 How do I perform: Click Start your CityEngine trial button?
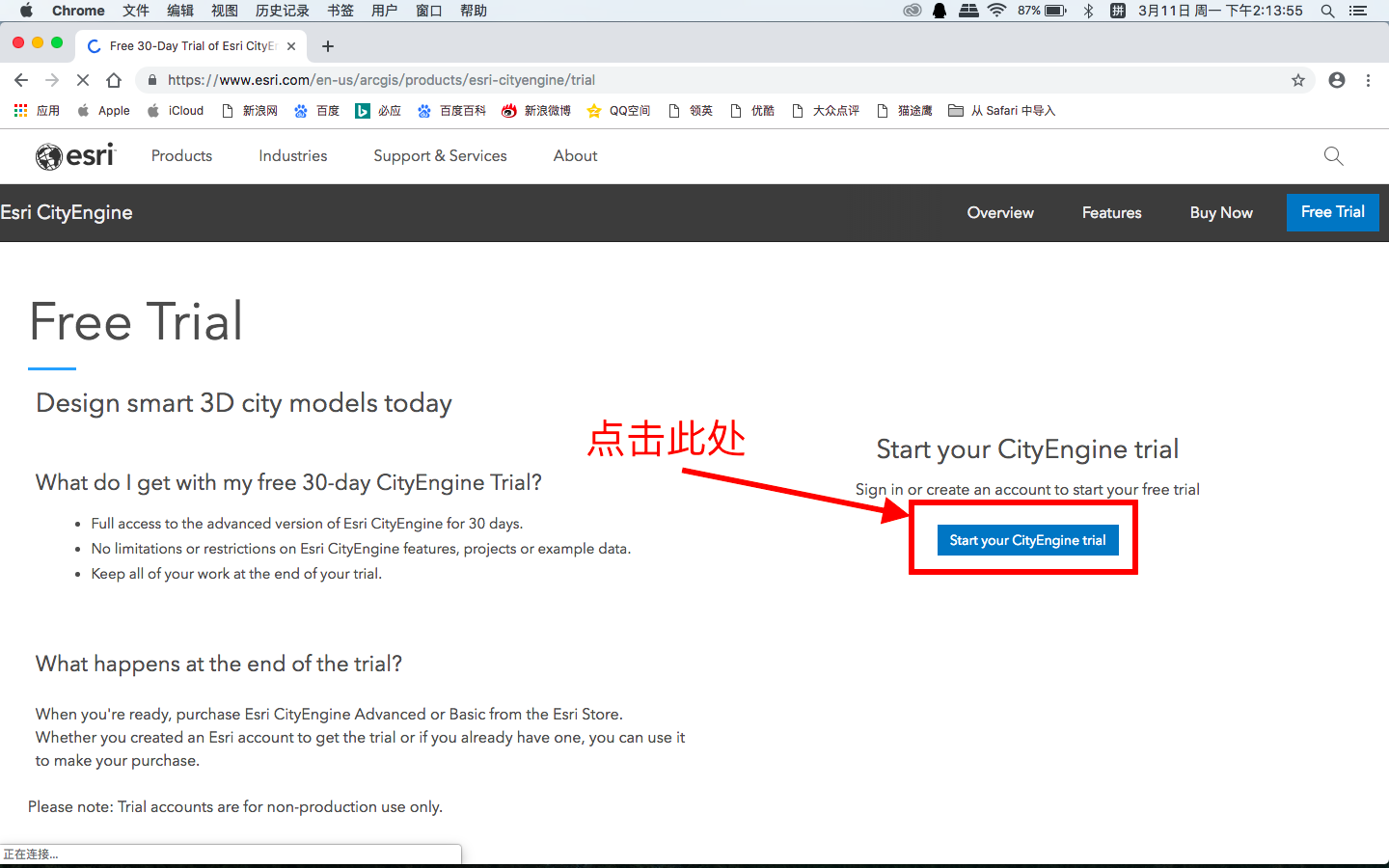[1027, 540]
